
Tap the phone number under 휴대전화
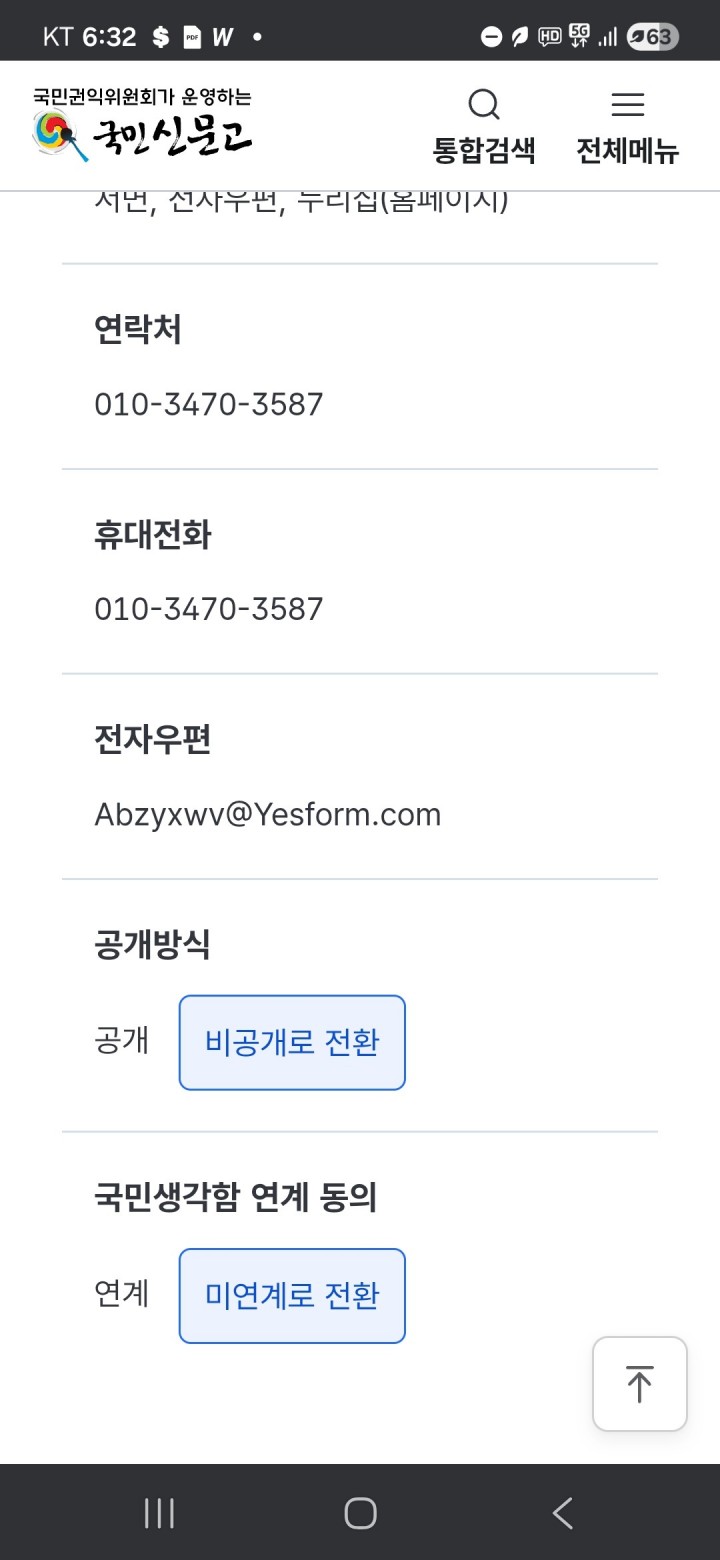(x=209, y=609)
